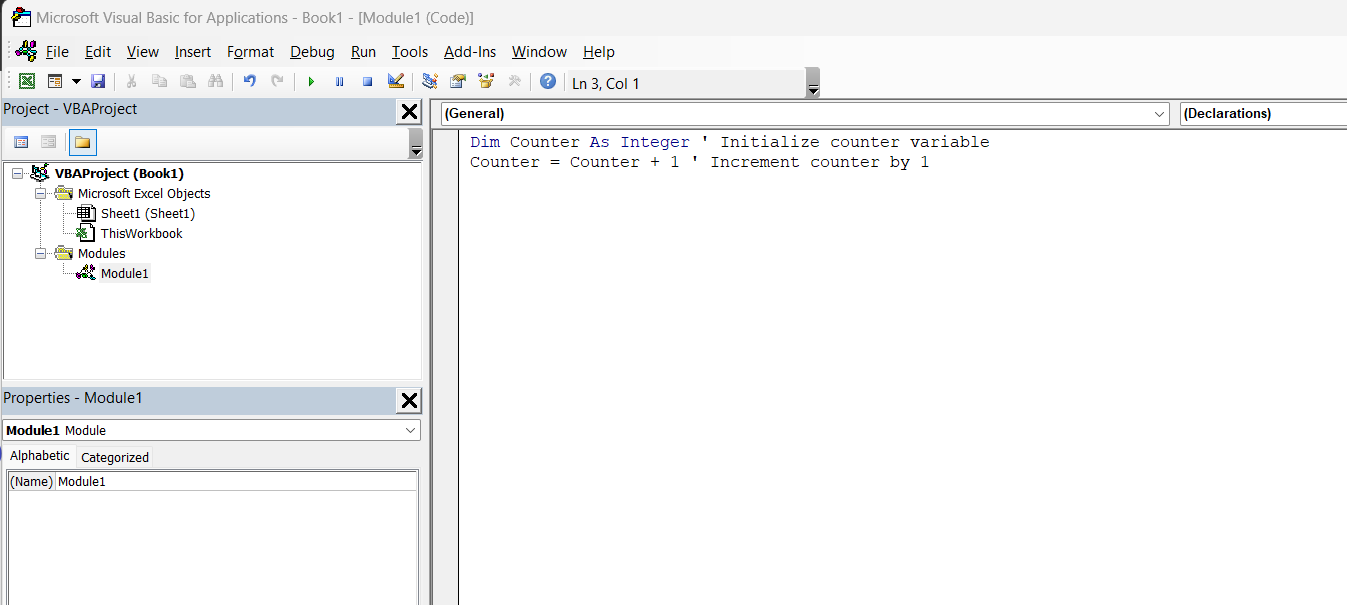This screenshot has width=1347, height=605.
Task: Click the Break pause icon
Action: coord(339,82)
